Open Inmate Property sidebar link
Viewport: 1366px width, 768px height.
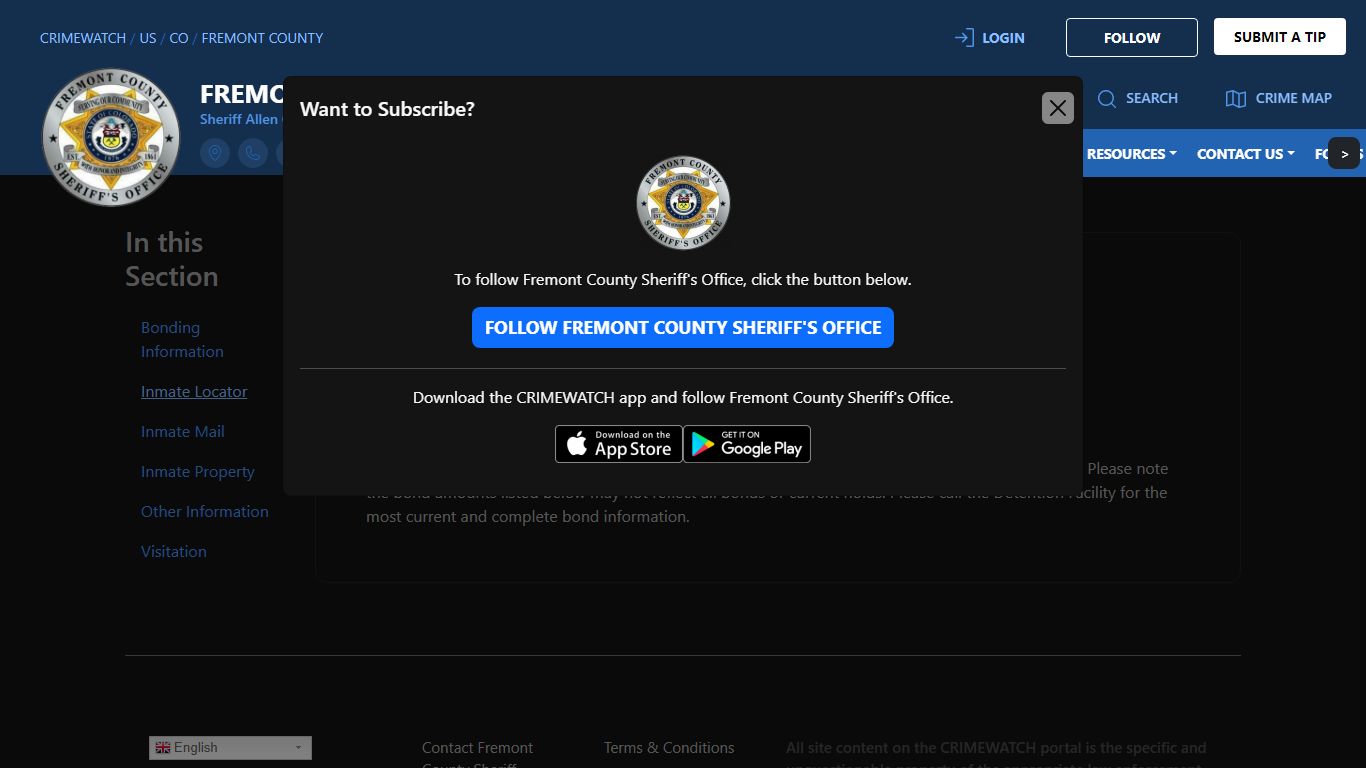coord(198,472)
